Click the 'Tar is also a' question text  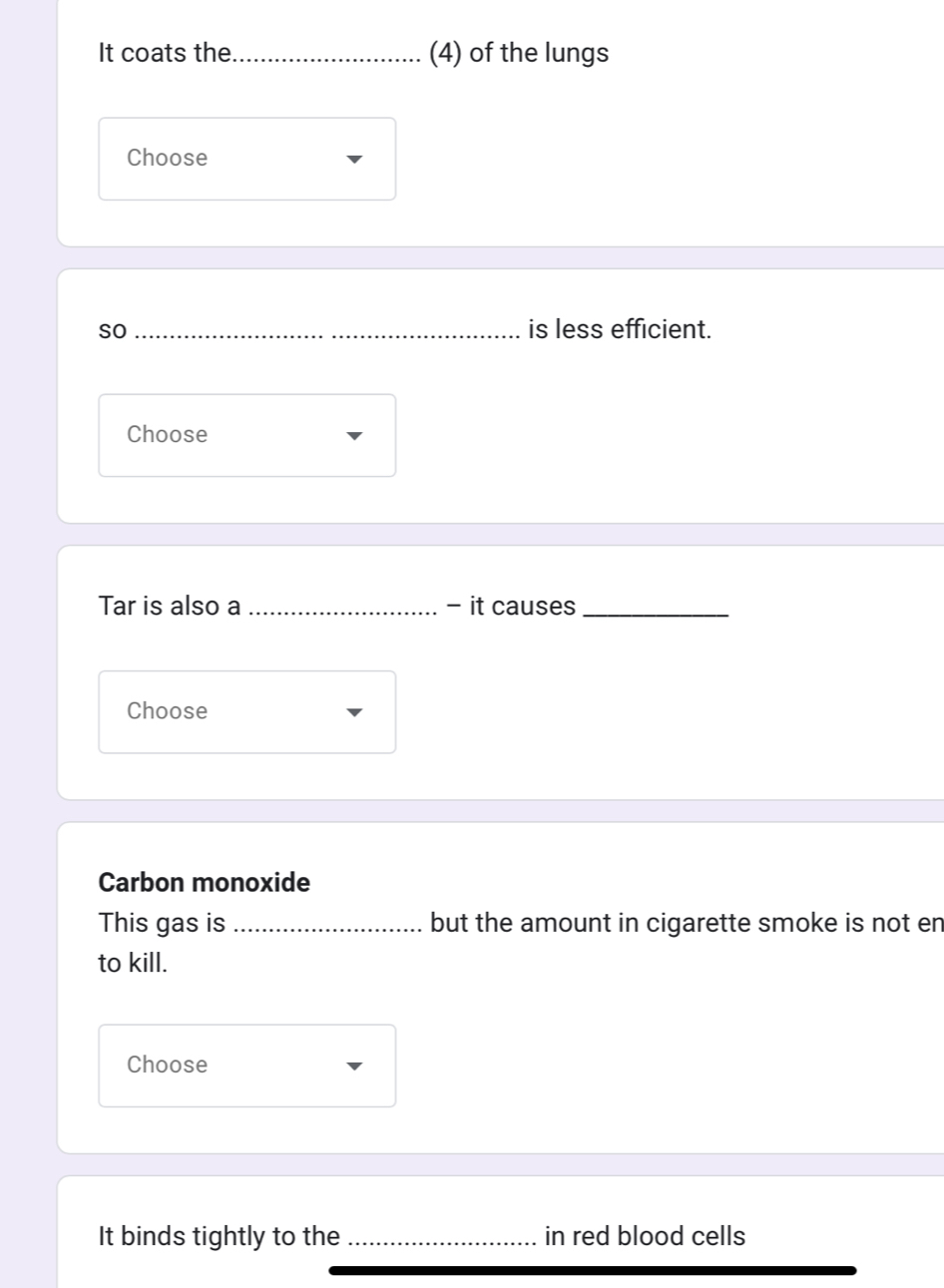click(170, 606)
